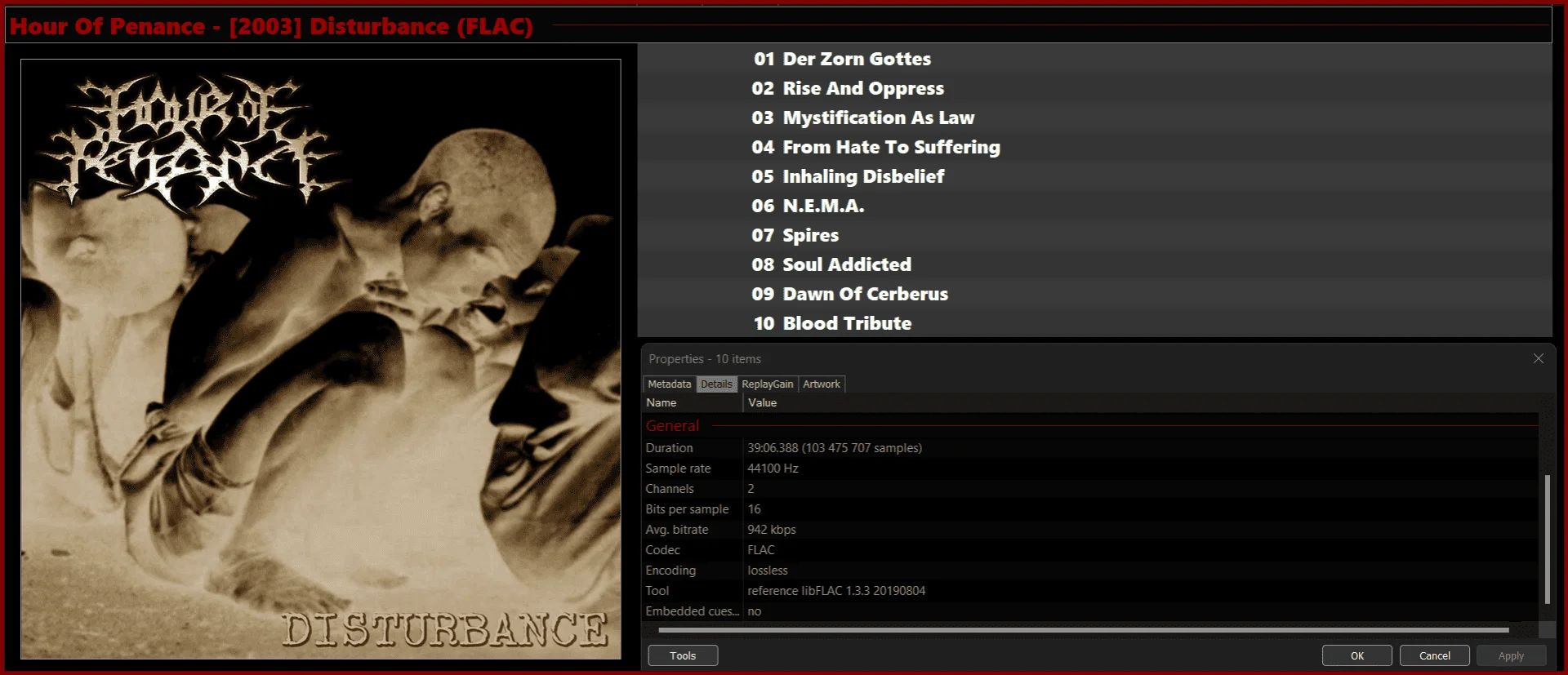The image size is (1568, 675).
Task: Click the Embedded cues row label
Action: click(x=693, y=611)
